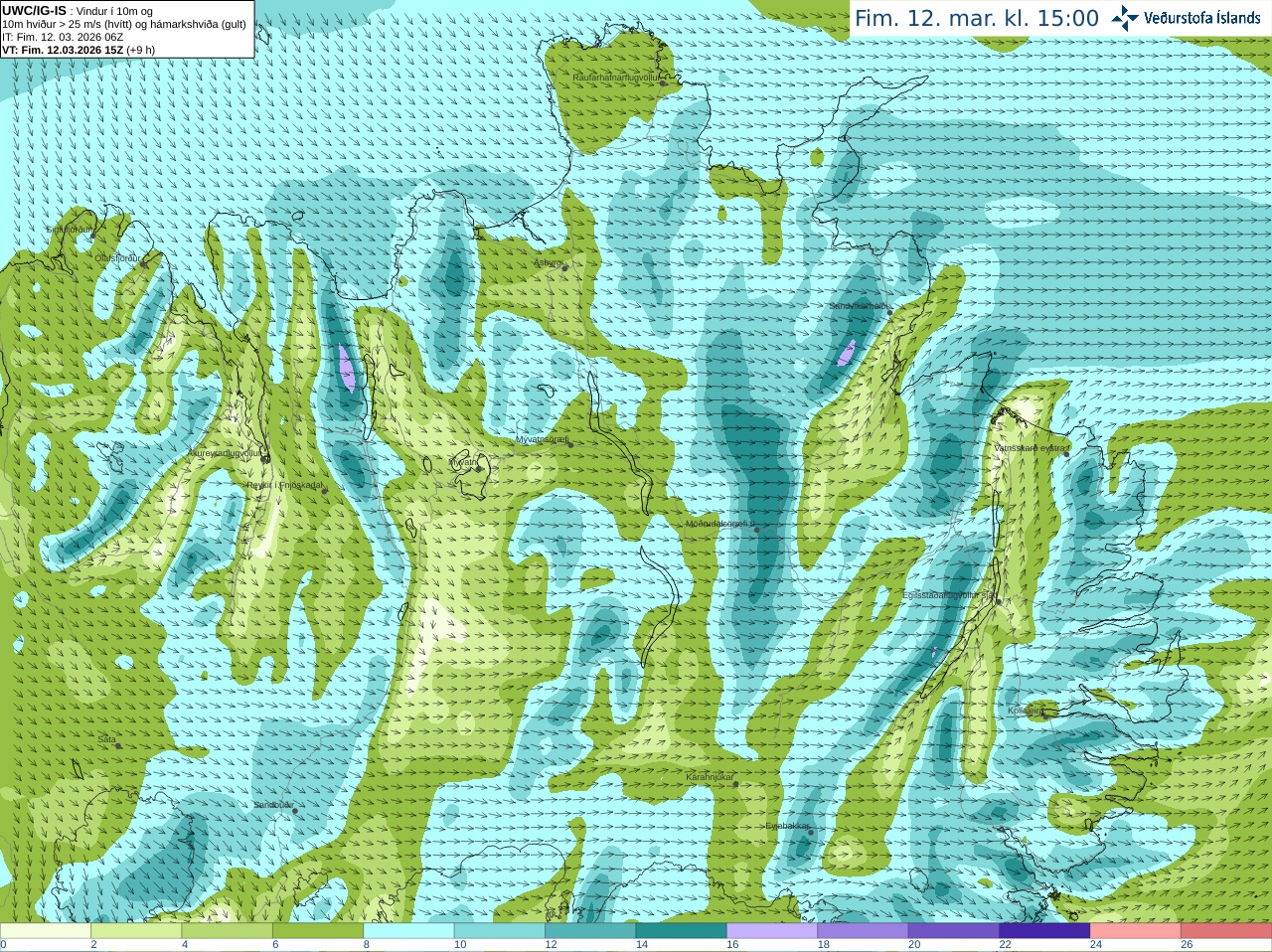Click the Mývatnsöræfi station label
Image resolution: width=1272 pixels, height=952 pixels.
[542, 438]
